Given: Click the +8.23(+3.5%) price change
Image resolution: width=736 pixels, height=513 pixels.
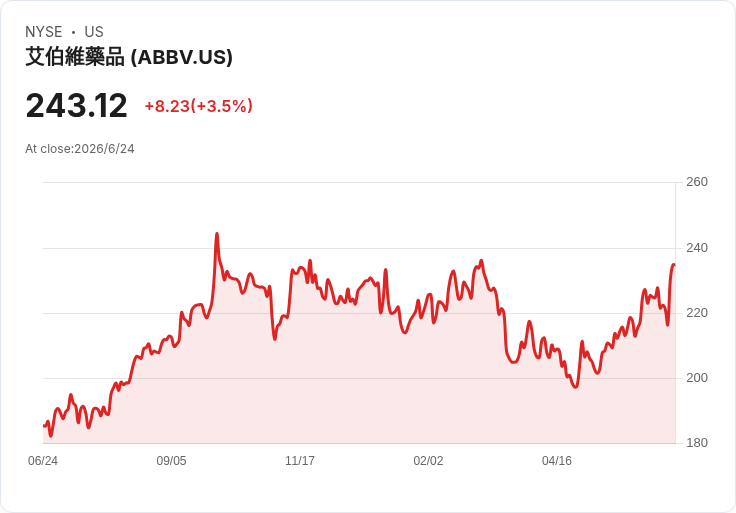Looking at the screenshot, I should point(199,106).
